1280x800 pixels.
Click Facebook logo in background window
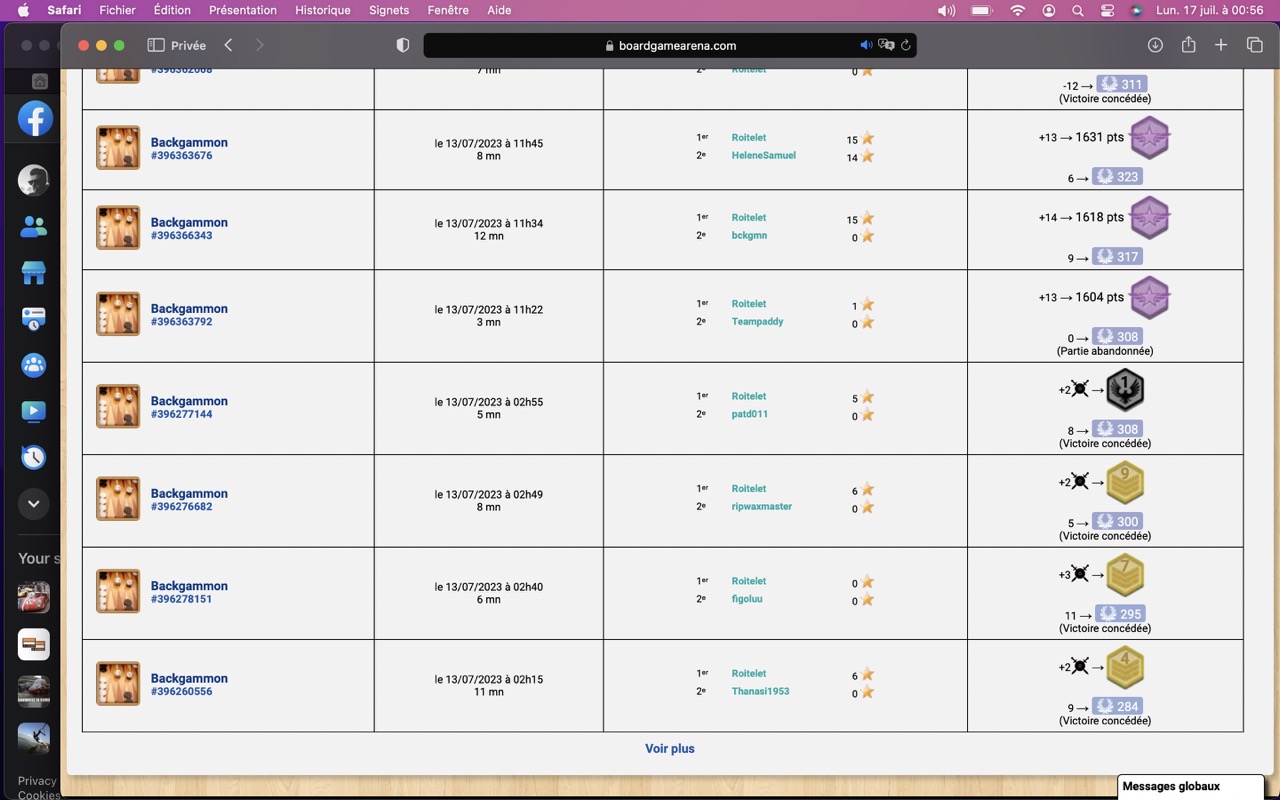pos(34,119)
